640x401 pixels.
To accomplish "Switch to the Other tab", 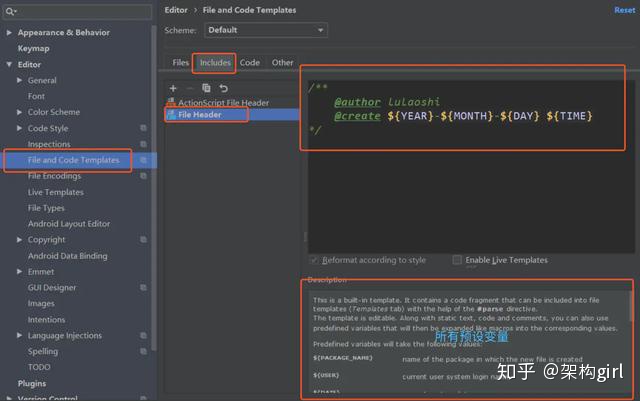I will click(x=282, y=62).
